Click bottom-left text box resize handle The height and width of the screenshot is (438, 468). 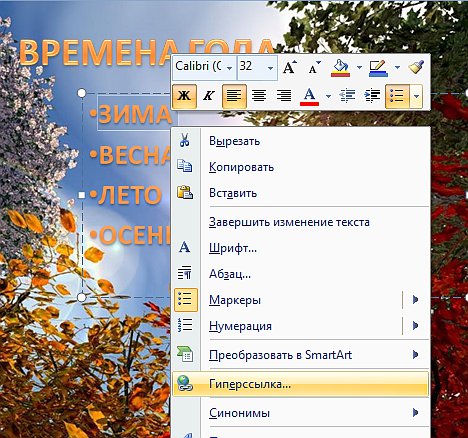(x=82, y=297)
